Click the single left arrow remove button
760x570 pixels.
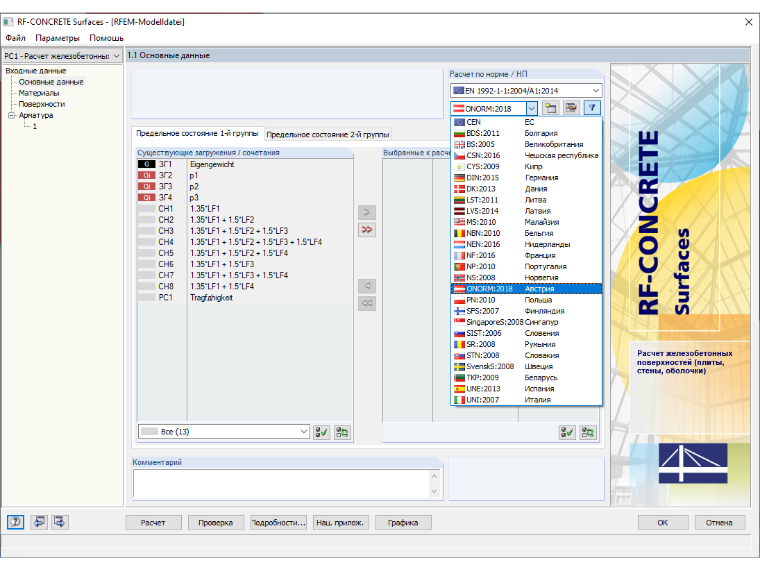(x=367, y=286)
